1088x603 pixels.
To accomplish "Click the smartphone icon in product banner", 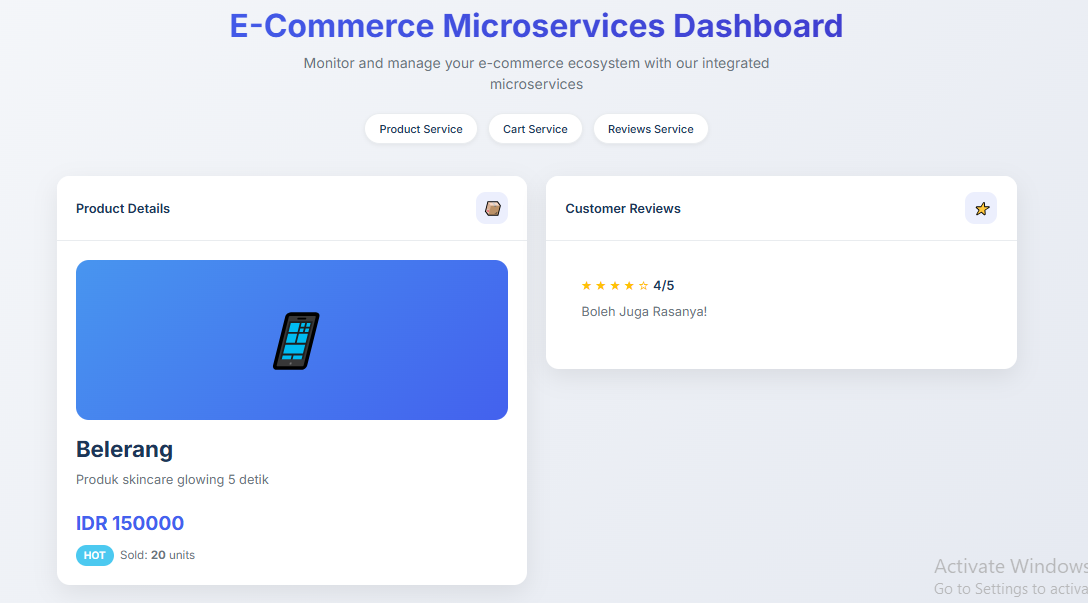I will pos(296,341).
